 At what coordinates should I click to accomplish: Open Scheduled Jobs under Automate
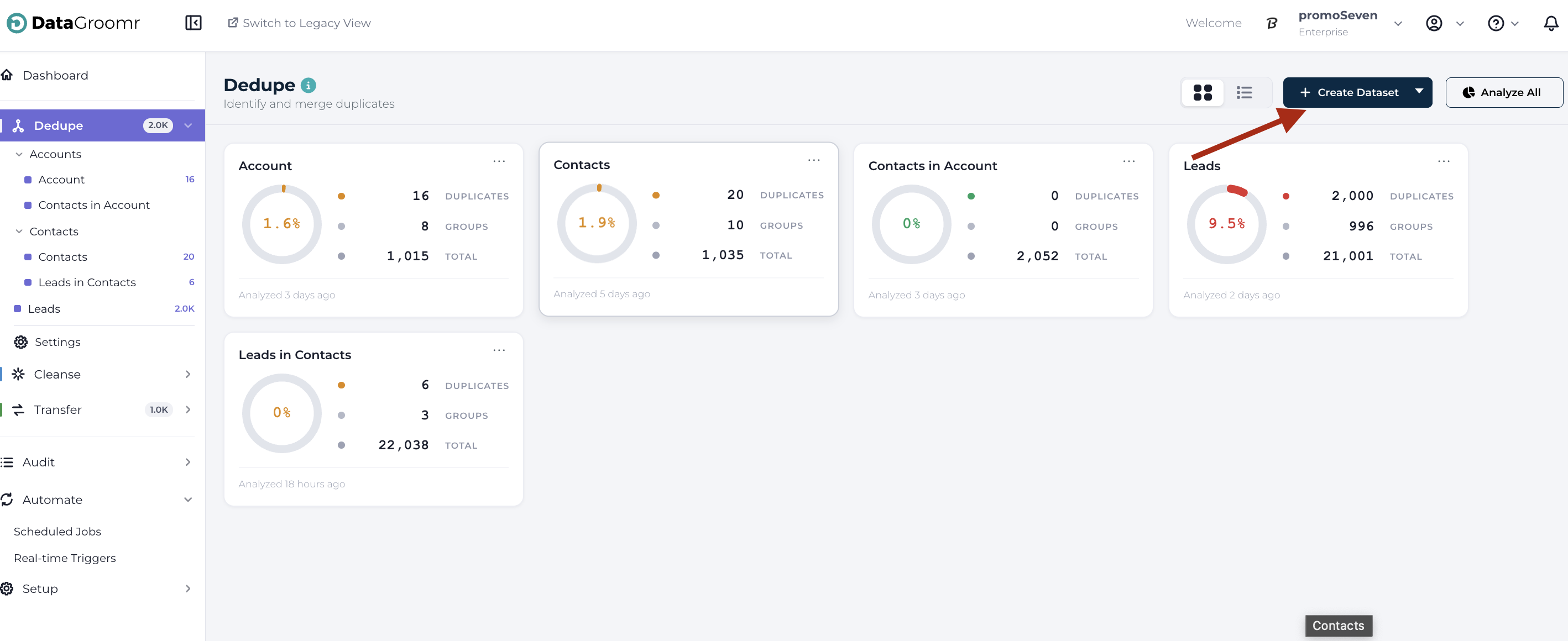coord(57,531)
